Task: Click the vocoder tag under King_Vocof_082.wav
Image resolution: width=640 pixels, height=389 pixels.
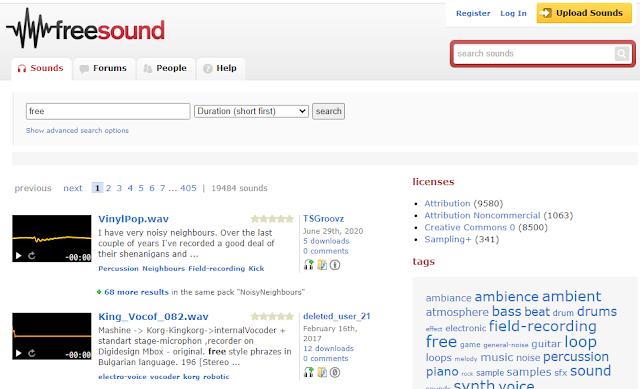Action: pyautogui.click(x=164, y=376)
